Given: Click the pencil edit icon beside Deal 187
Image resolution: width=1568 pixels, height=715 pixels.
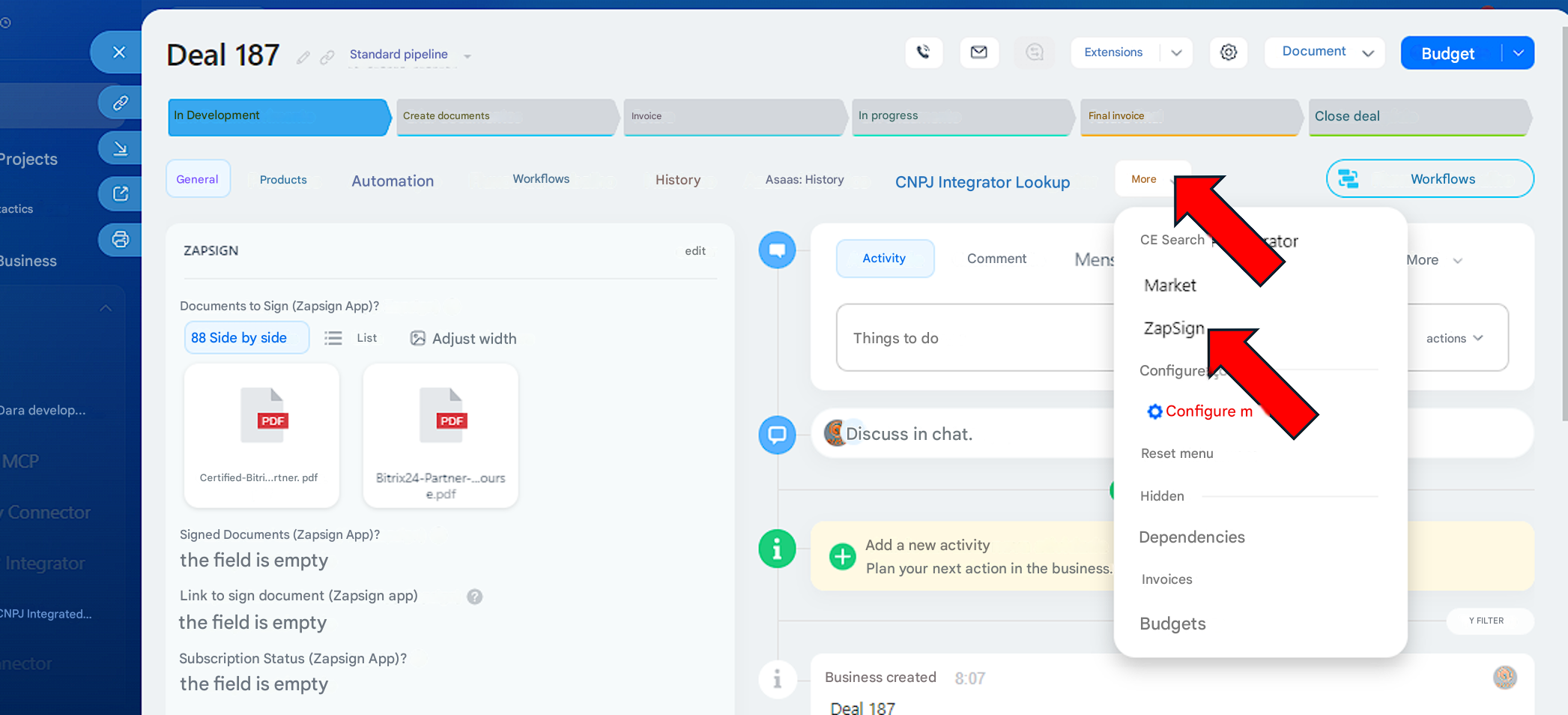Looking at the screenshot, I should (303, 58).
